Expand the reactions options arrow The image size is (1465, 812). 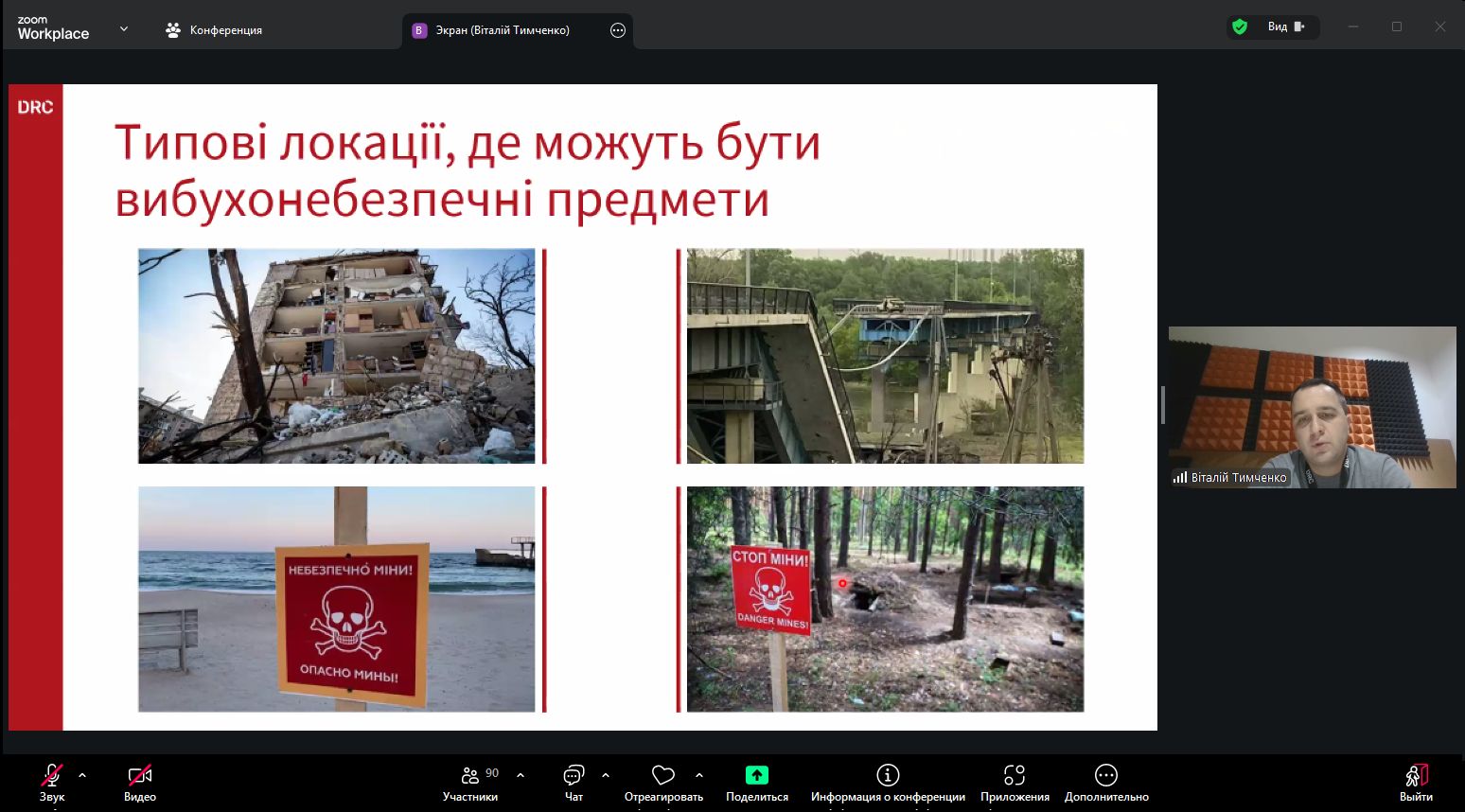click(x=699, y=775)
